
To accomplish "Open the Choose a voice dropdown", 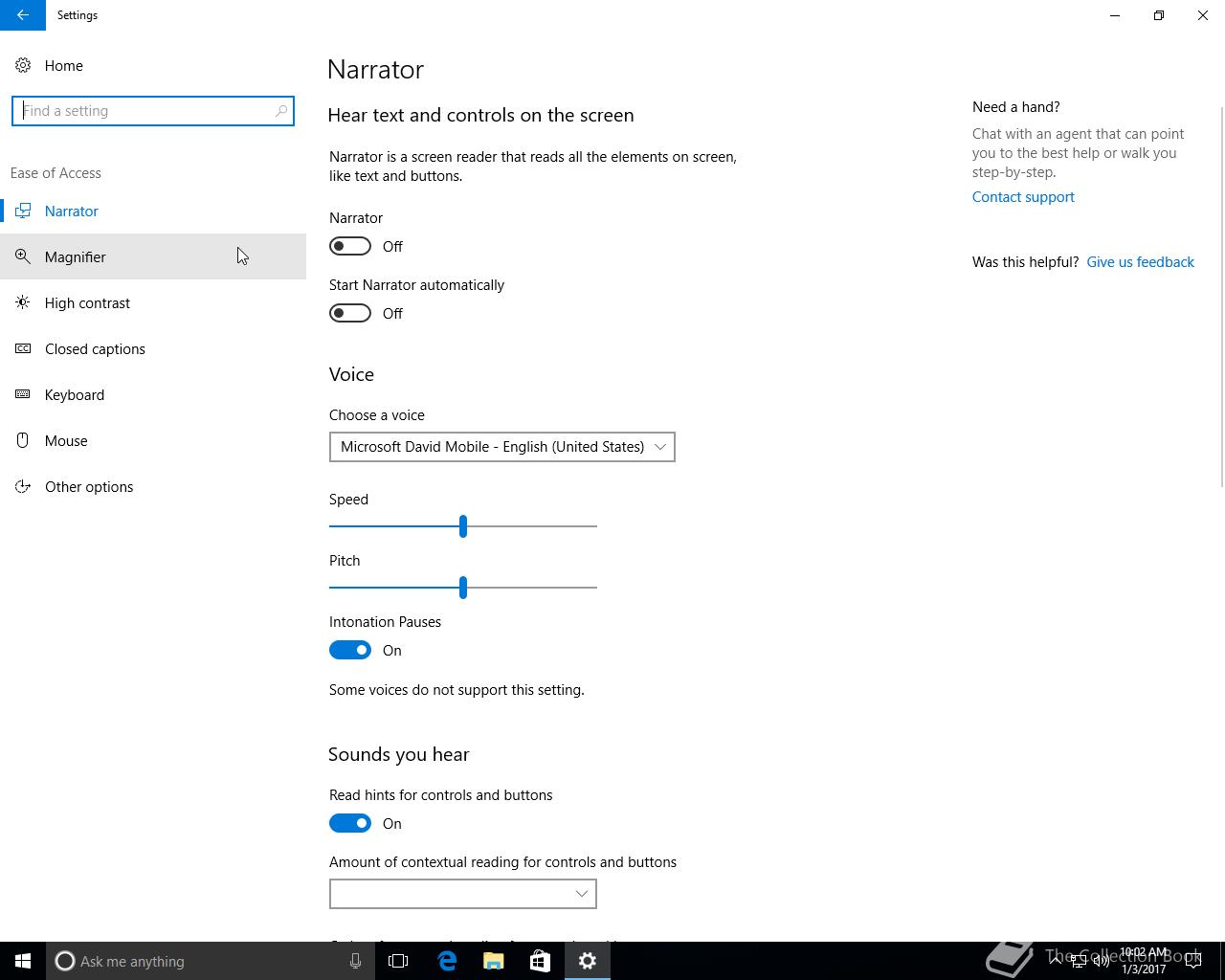I will click(x=502, y=447).
